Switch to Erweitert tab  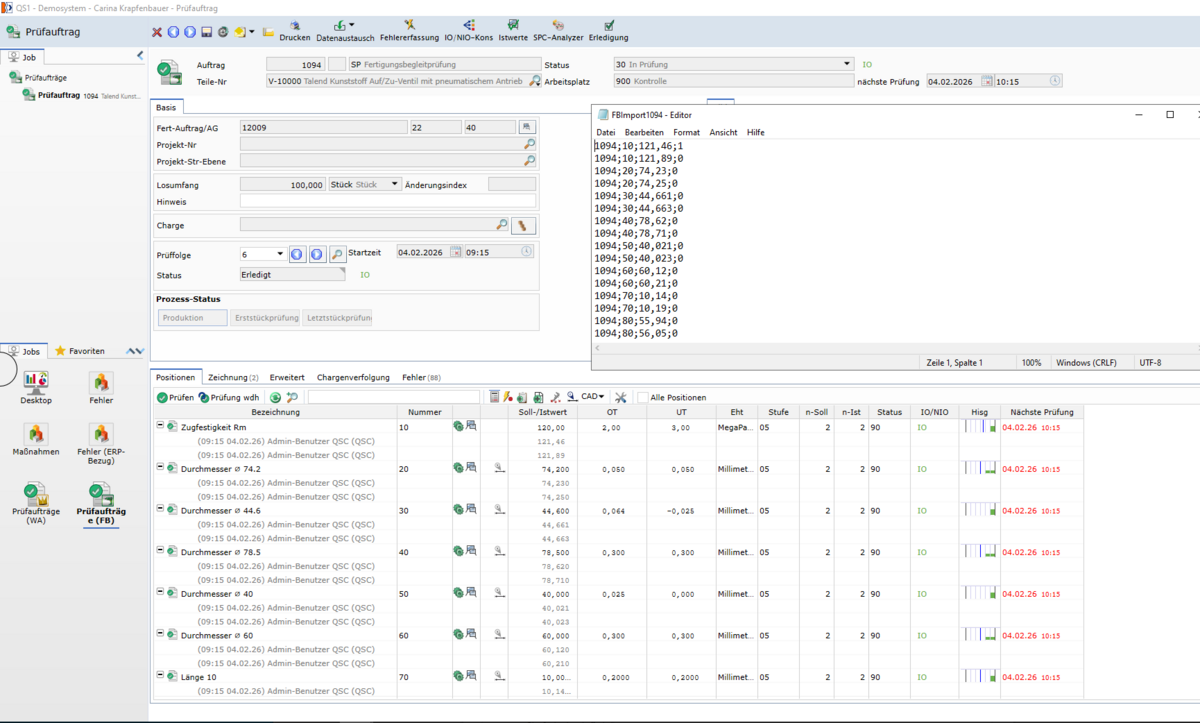point(287,377)
